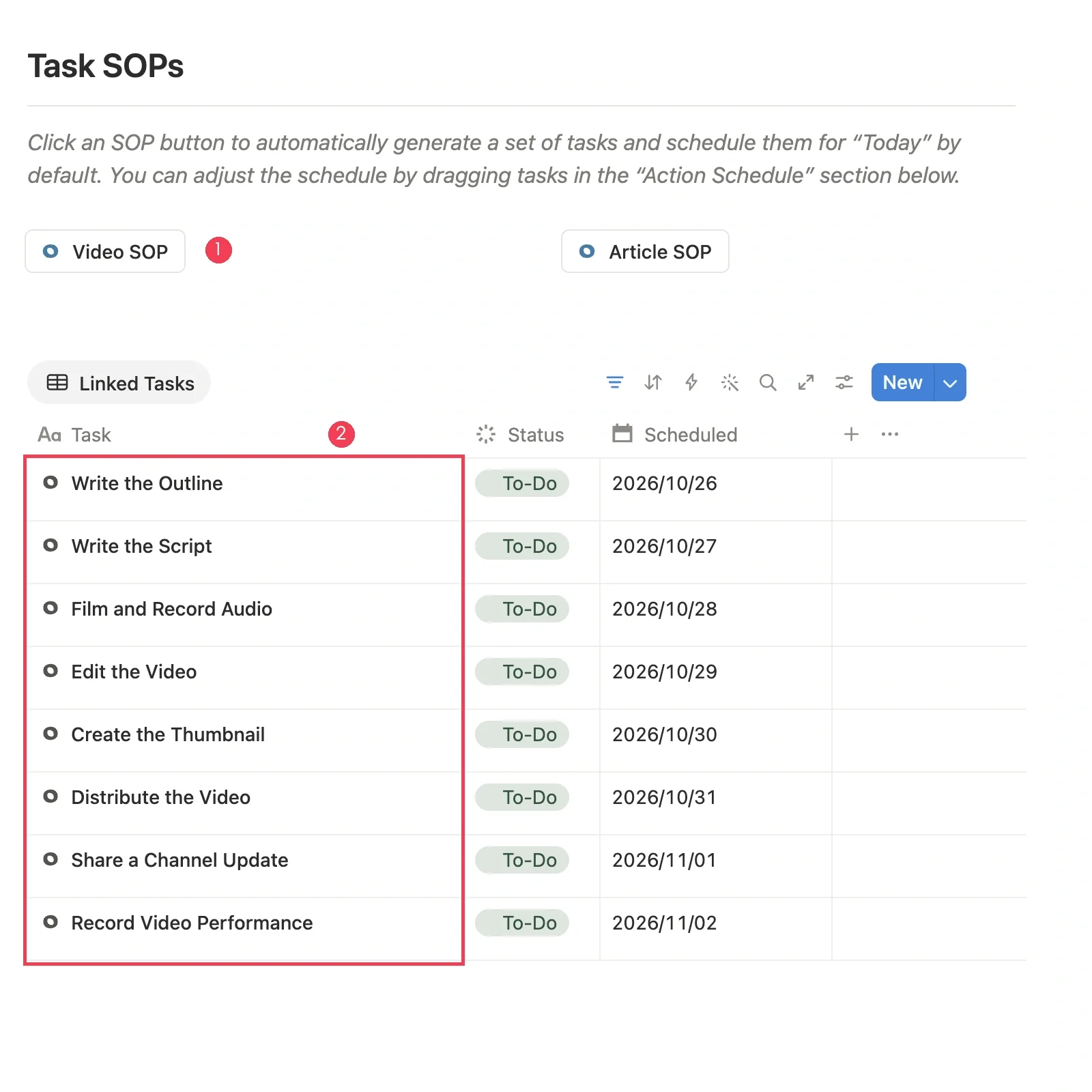Open database search magnifier icon

point(768,382)
